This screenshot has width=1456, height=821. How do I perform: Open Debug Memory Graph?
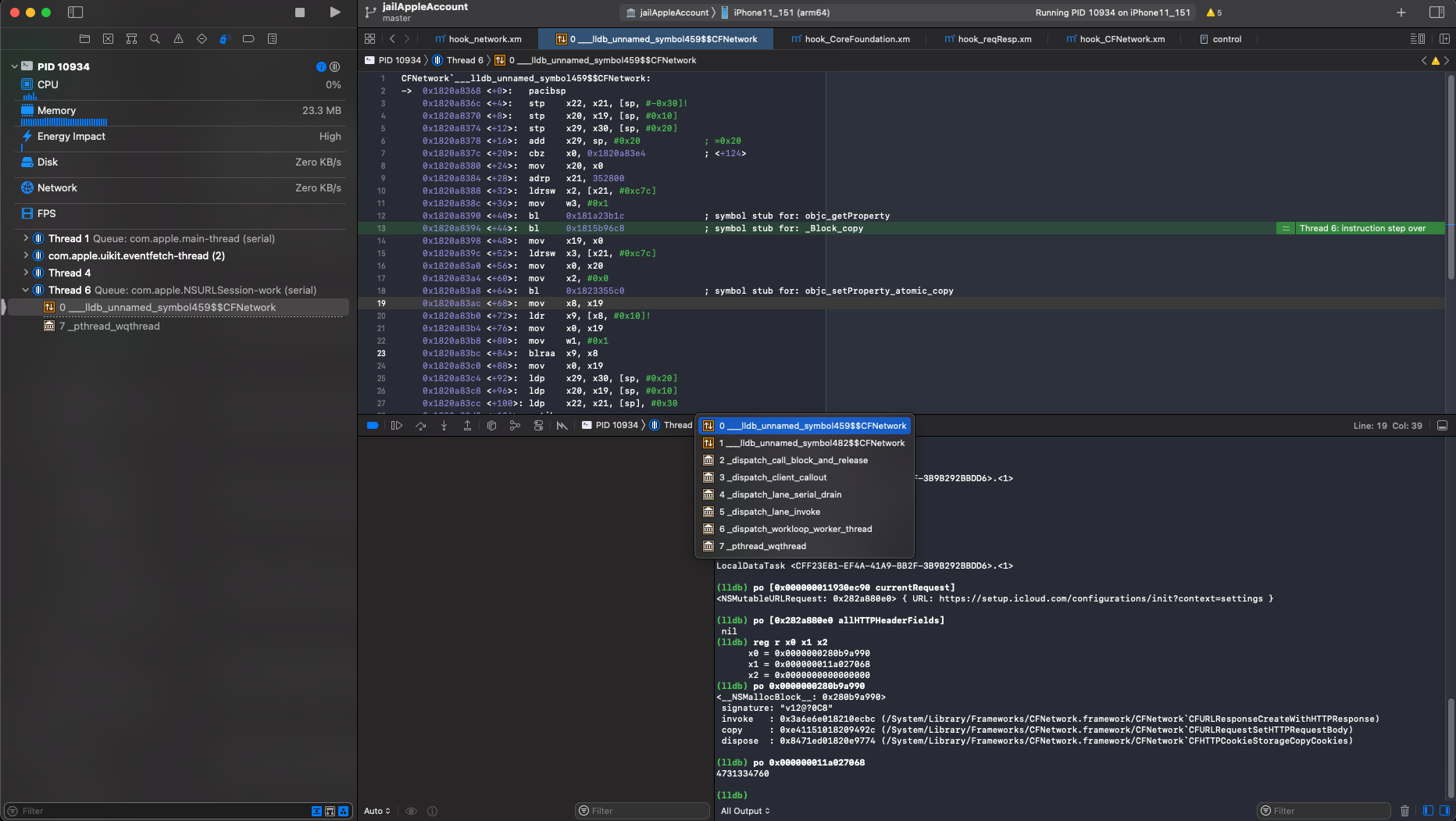click(x=515, y=426)
